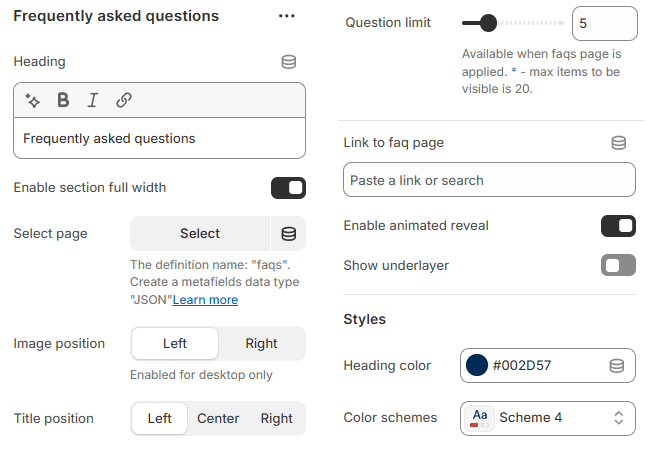Open the three-dot section options menu
The image size is (649, 449).
[286, 16]
